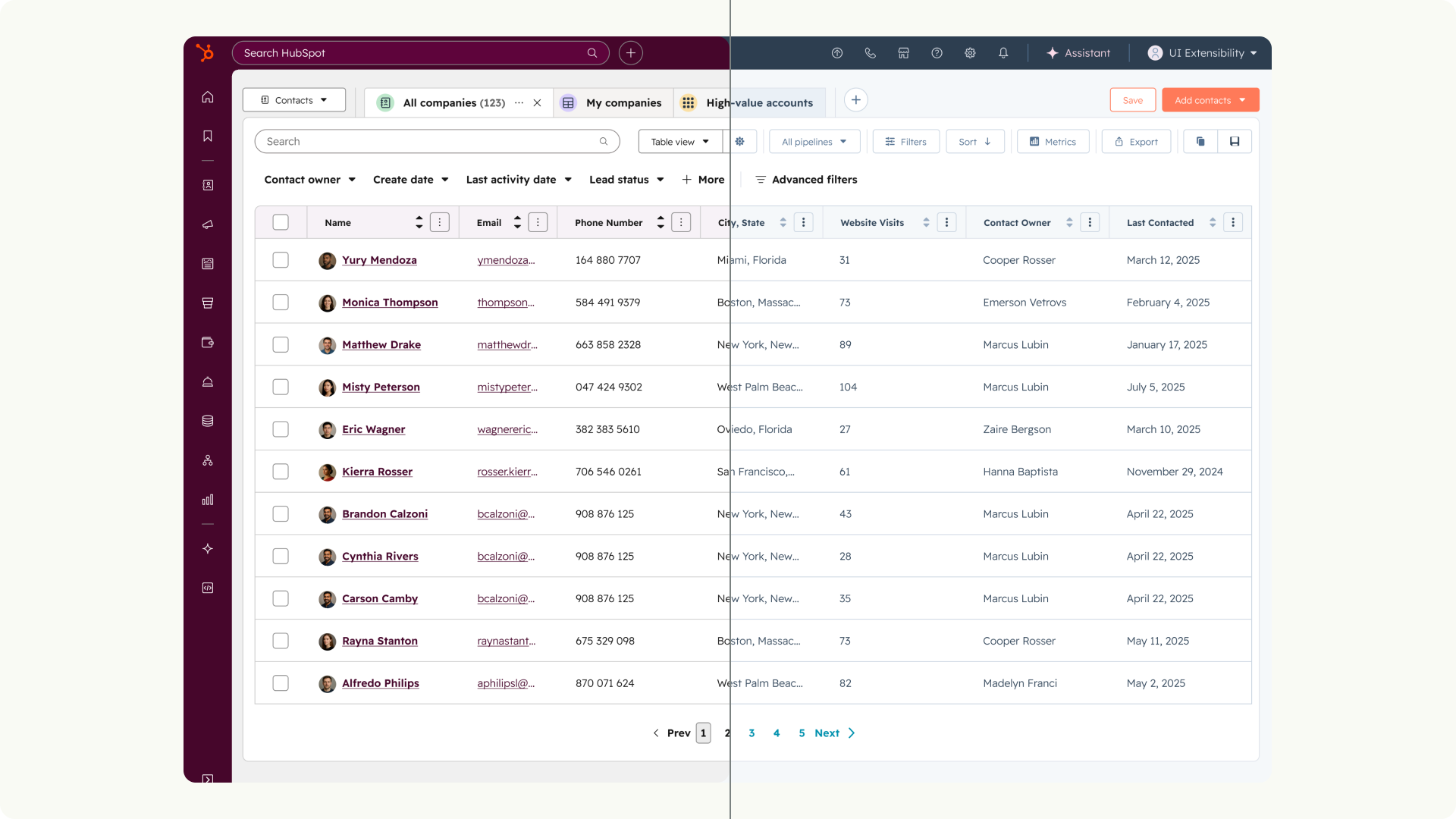Open the Automation workflows sidebar icon

208,461
